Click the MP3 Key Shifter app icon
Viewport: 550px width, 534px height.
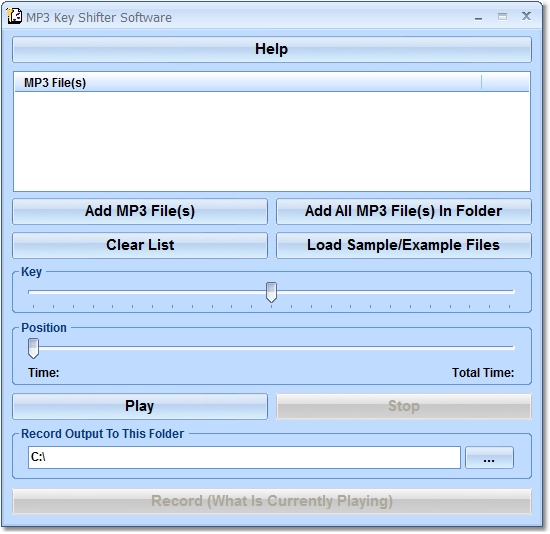click(15, 16)
